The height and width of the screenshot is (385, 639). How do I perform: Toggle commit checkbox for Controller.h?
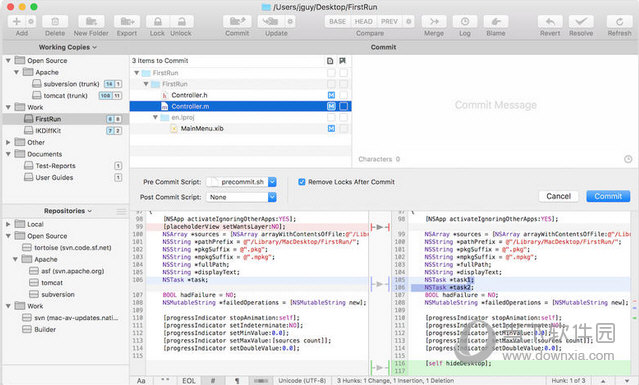pos(331,95)
